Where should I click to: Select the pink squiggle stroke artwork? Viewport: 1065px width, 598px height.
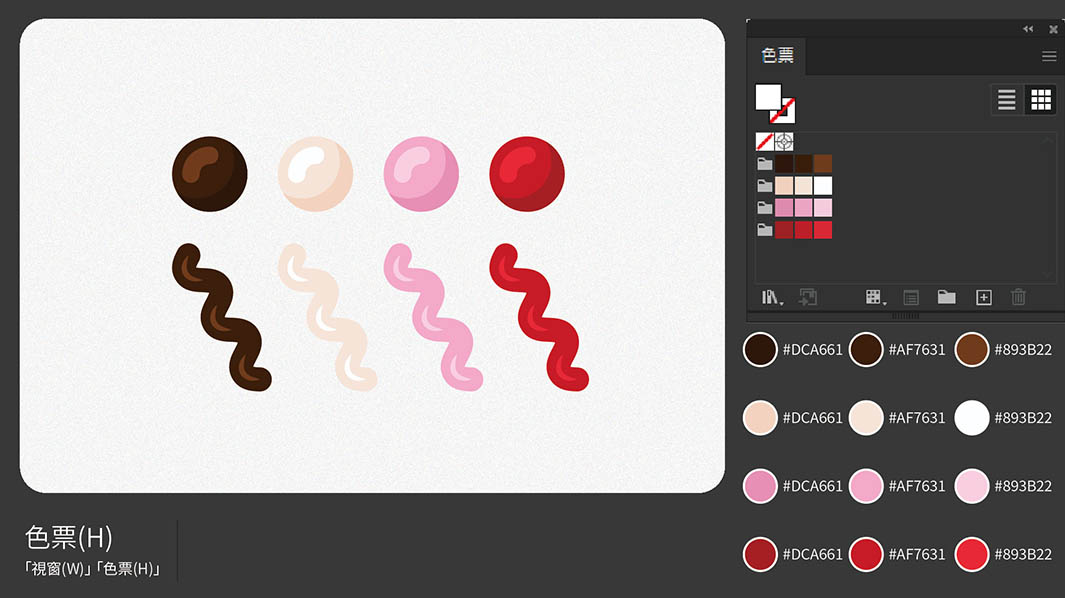coord(435,318)
